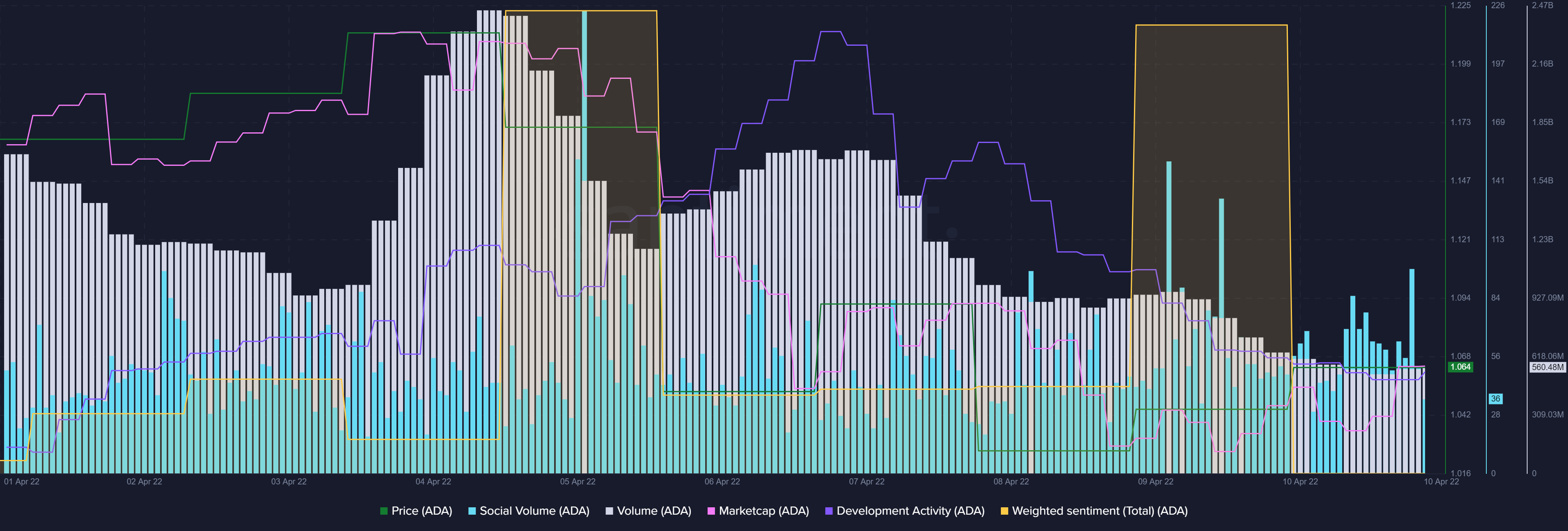Click the 2.16B volume axis label
The height and width of the screenshot is (531, 1568).
coord(1542,64)
